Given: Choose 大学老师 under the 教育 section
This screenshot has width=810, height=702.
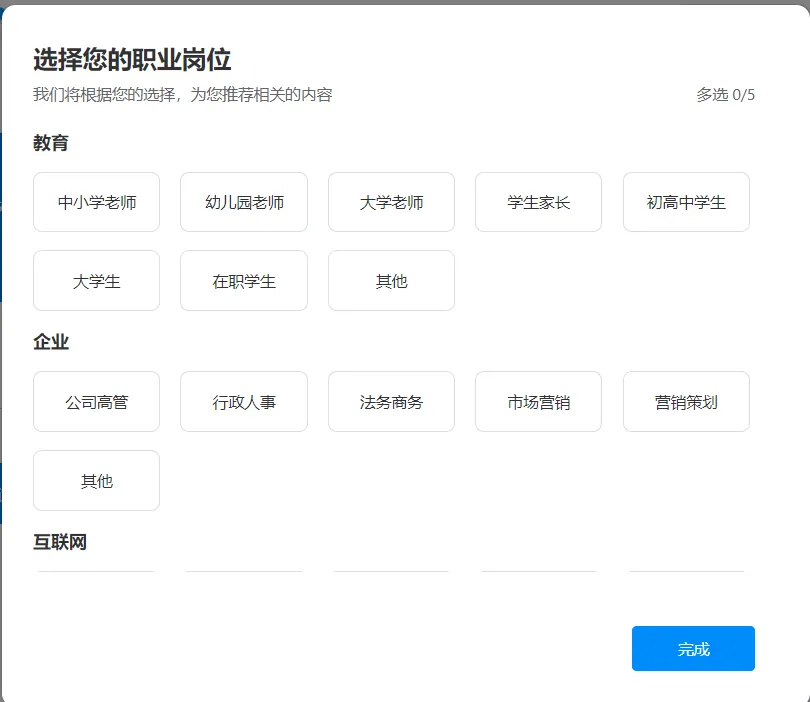Looking at the screenshot, I should (391, 201).
